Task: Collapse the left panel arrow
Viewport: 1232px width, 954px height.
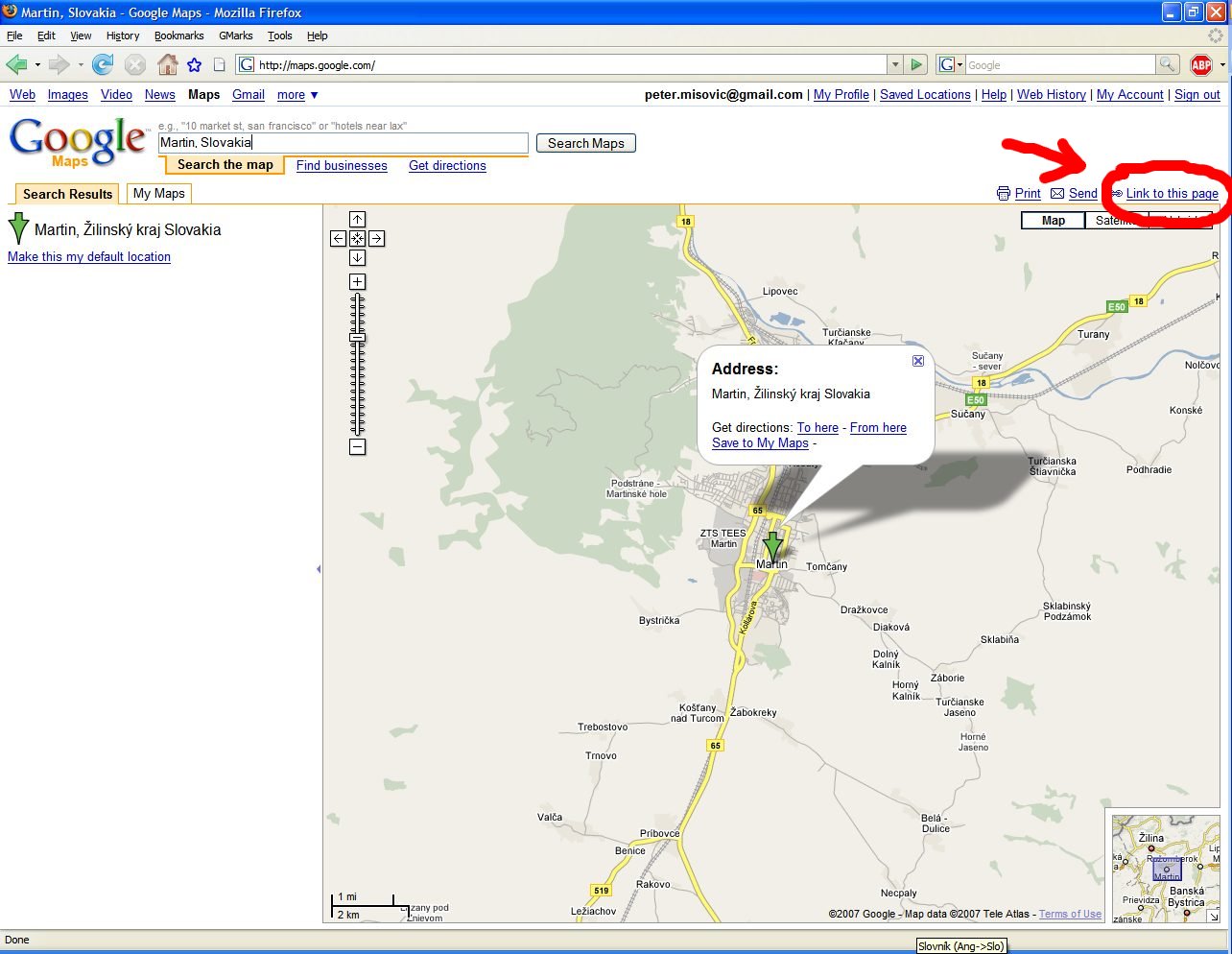Action: tap(318, 569)
